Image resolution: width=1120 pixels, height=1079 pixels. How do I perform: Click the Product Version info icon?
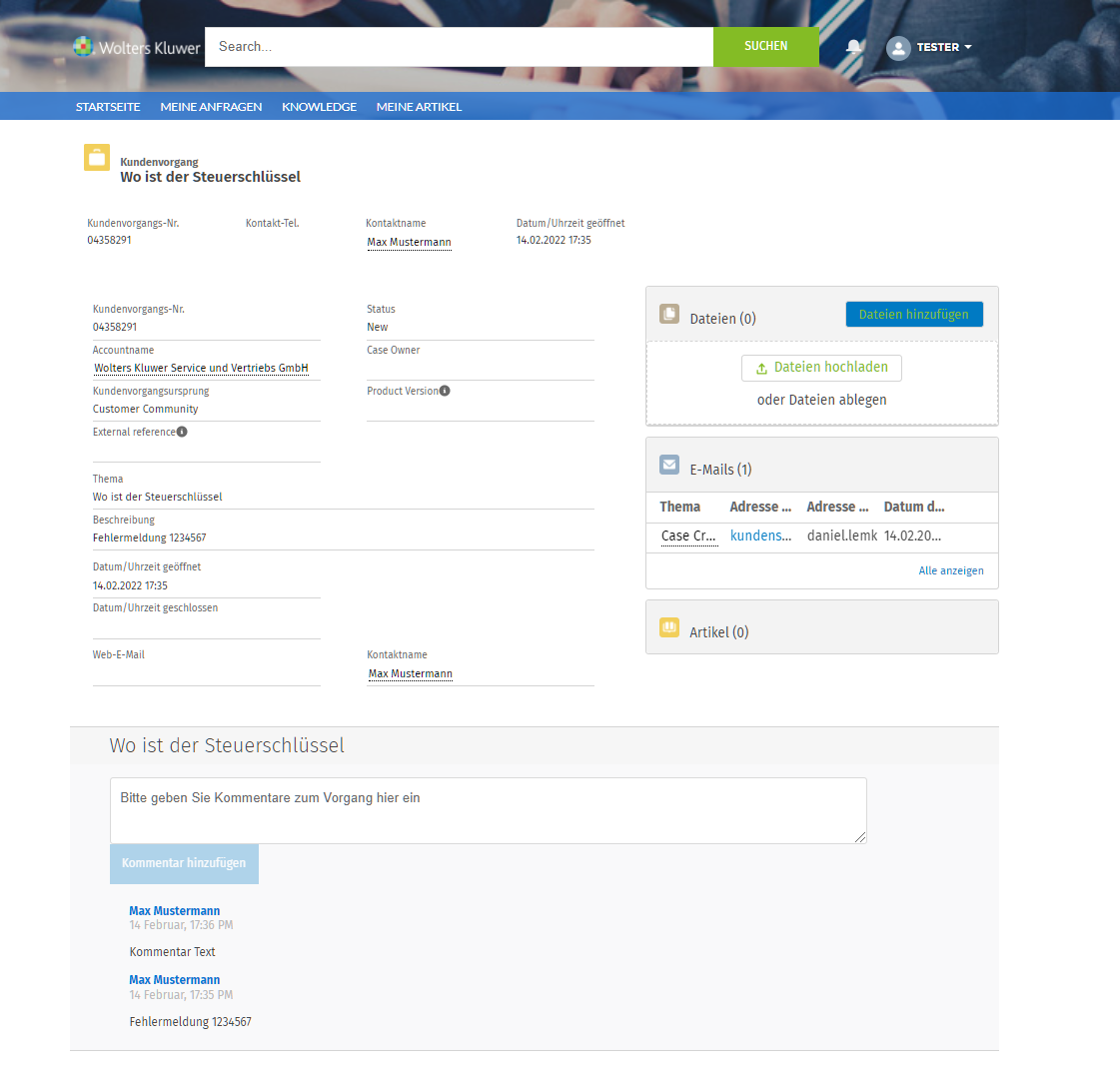[x=445, y=391]
